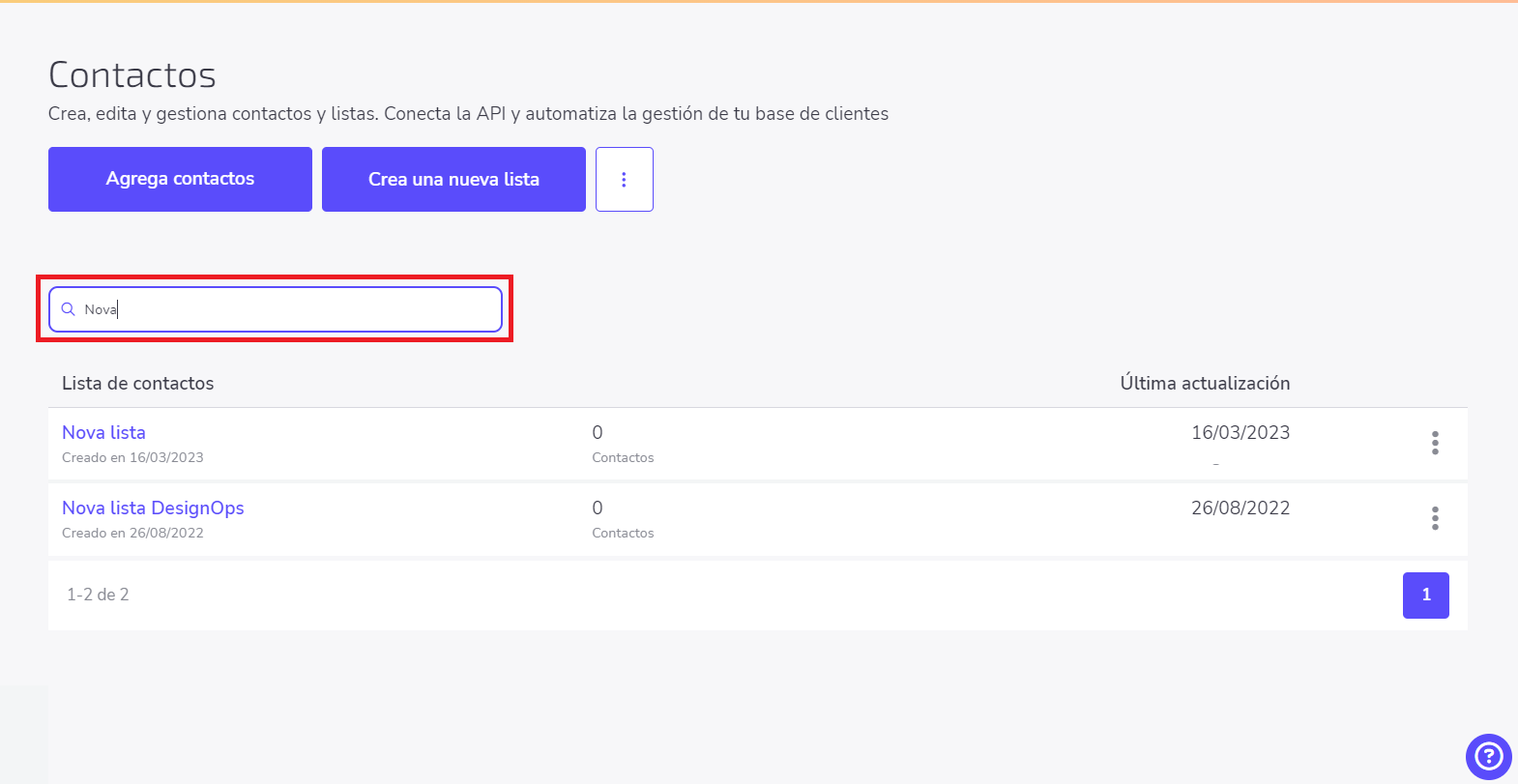Open options menu for Nova lista row
Image resolution: width=1518 pixels, height=784 pixels.
(x=1435, y=443)
